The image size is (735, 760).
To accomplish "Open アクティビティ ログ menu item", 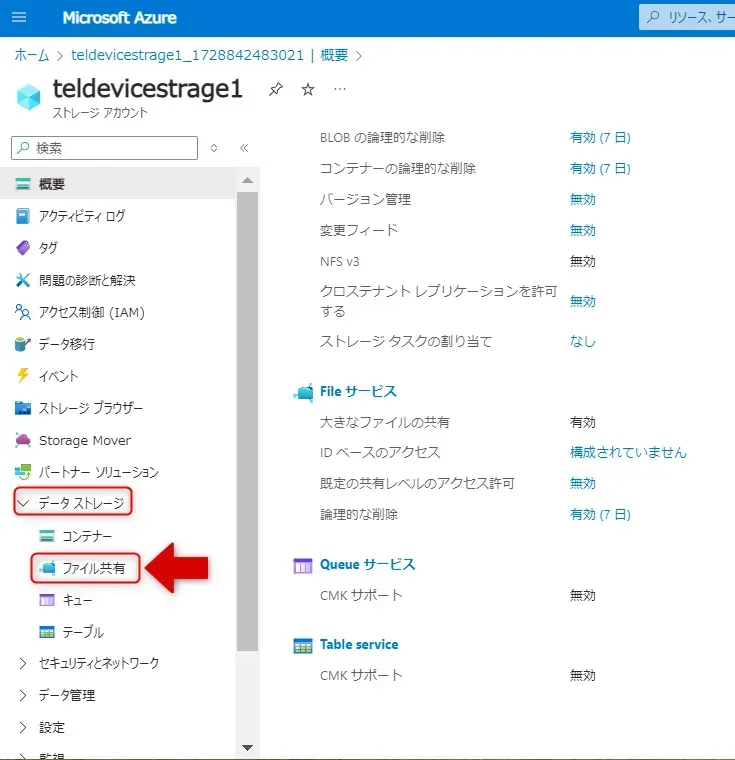I will coord(81,216).
